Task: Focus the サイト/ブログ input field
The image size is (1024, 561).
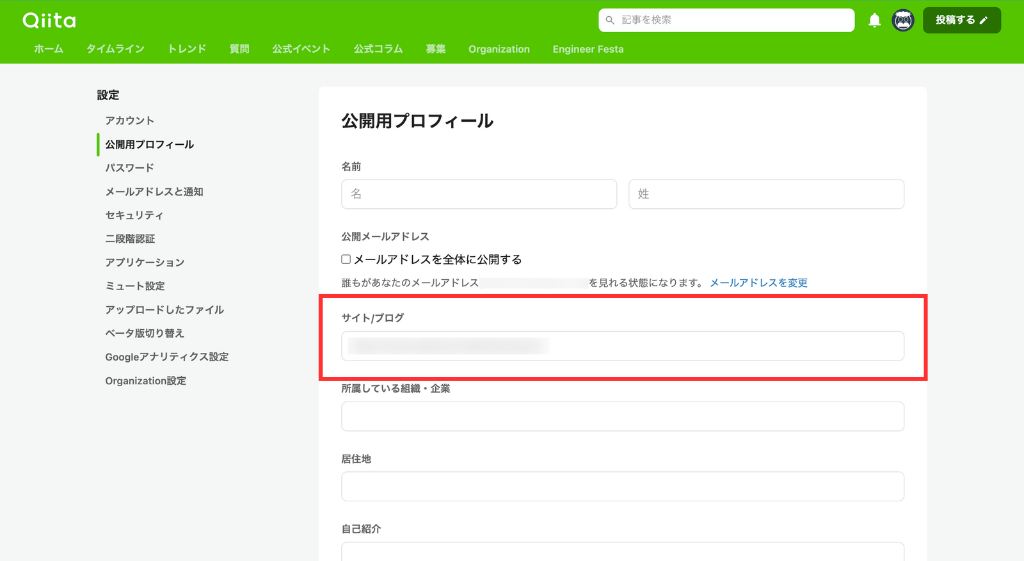Action: coord(622,346)
